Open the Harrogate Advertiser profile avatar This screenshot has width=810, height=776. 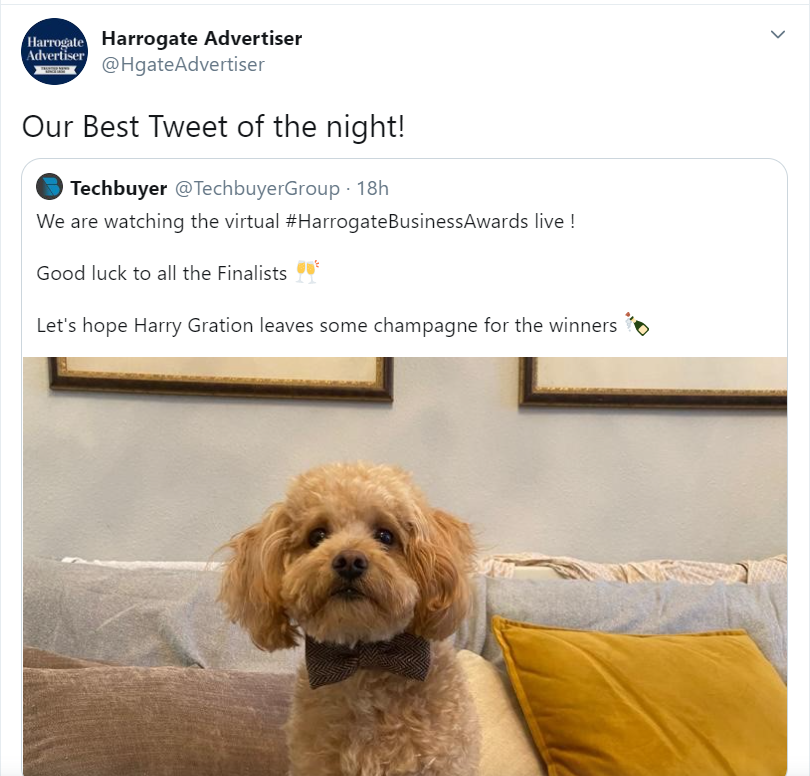pos(54,51)
